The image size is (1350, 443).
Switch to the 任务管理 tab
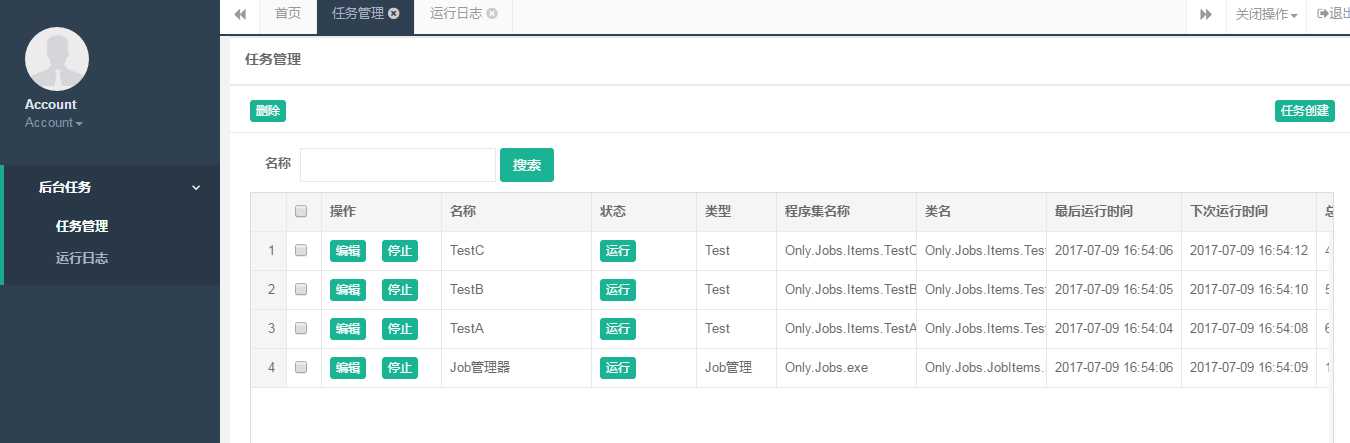tap(358, 14)
